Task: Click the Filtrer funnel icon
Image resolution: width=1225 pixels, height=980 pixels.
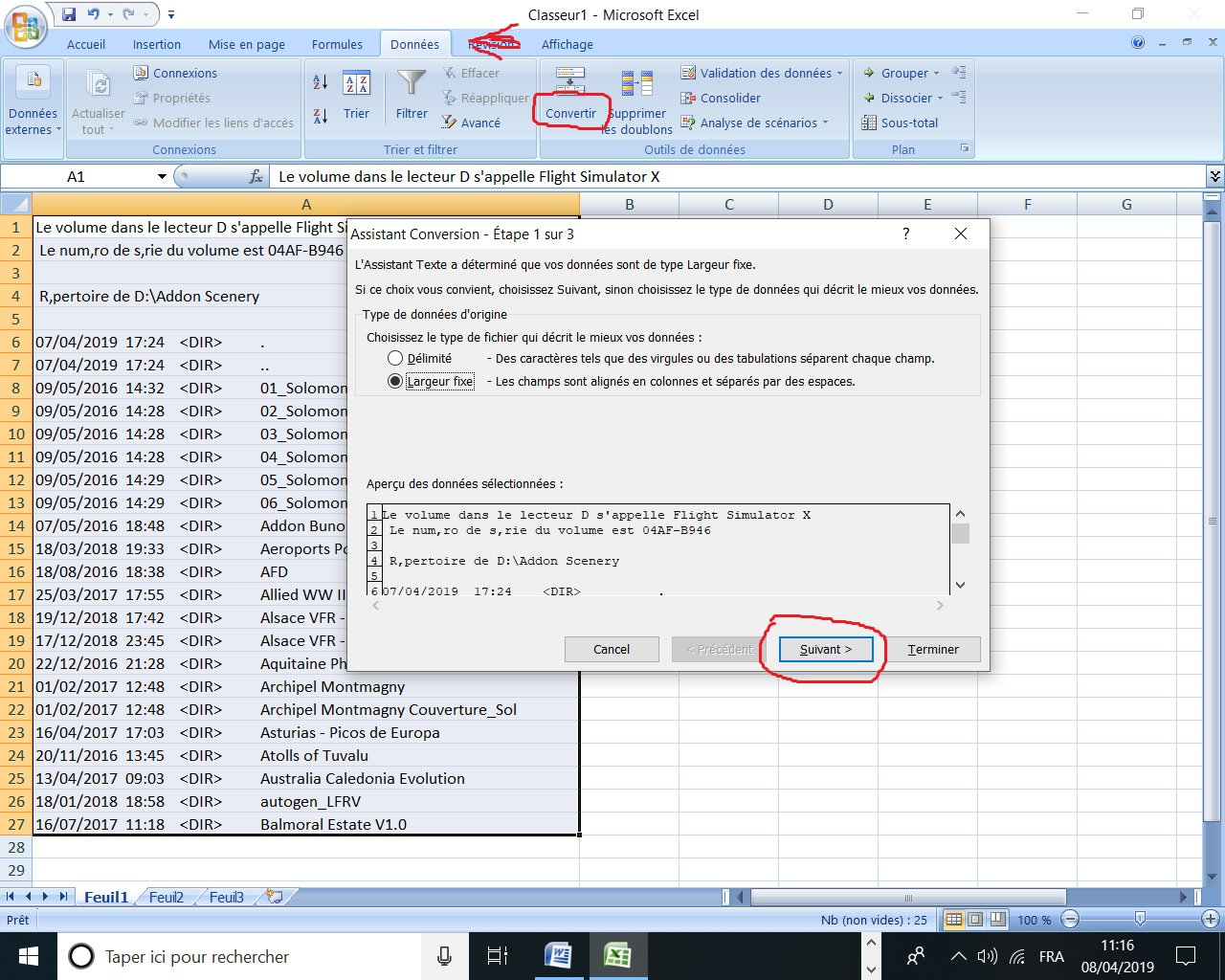Action: click(412, 84)
